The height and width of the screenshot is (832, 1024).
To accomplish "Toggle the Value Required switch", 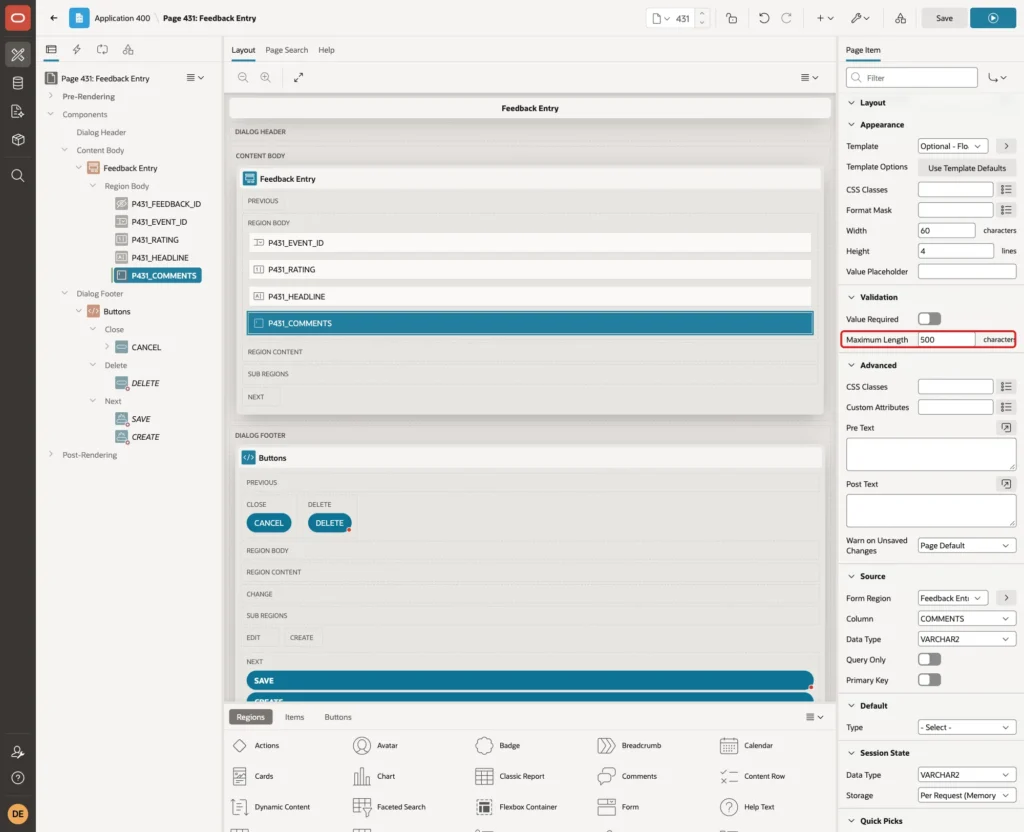I will [x=929, y=319].
